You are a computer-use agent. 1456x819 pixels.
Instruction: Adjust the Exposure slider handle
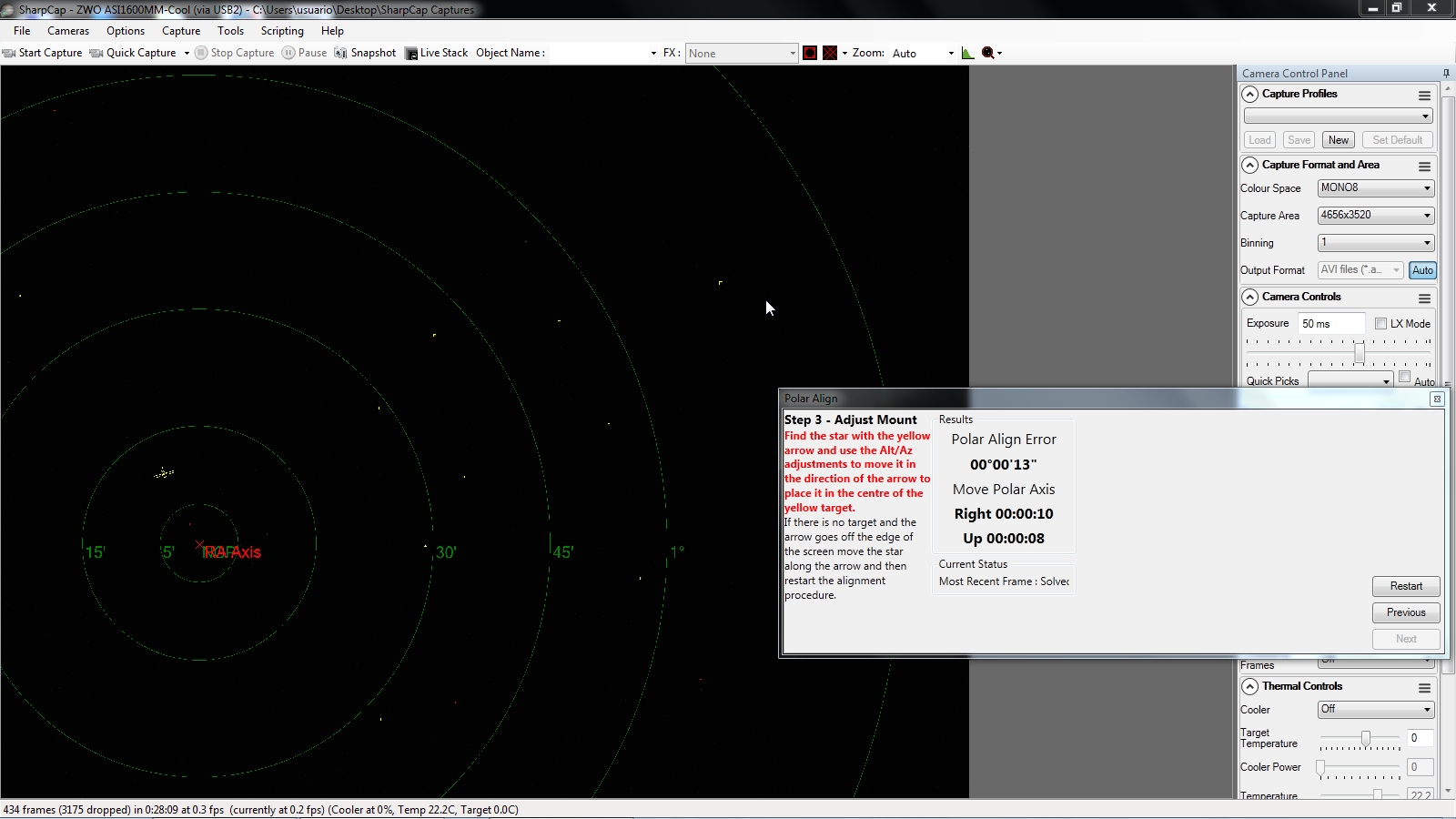[x=1360, y=353]
